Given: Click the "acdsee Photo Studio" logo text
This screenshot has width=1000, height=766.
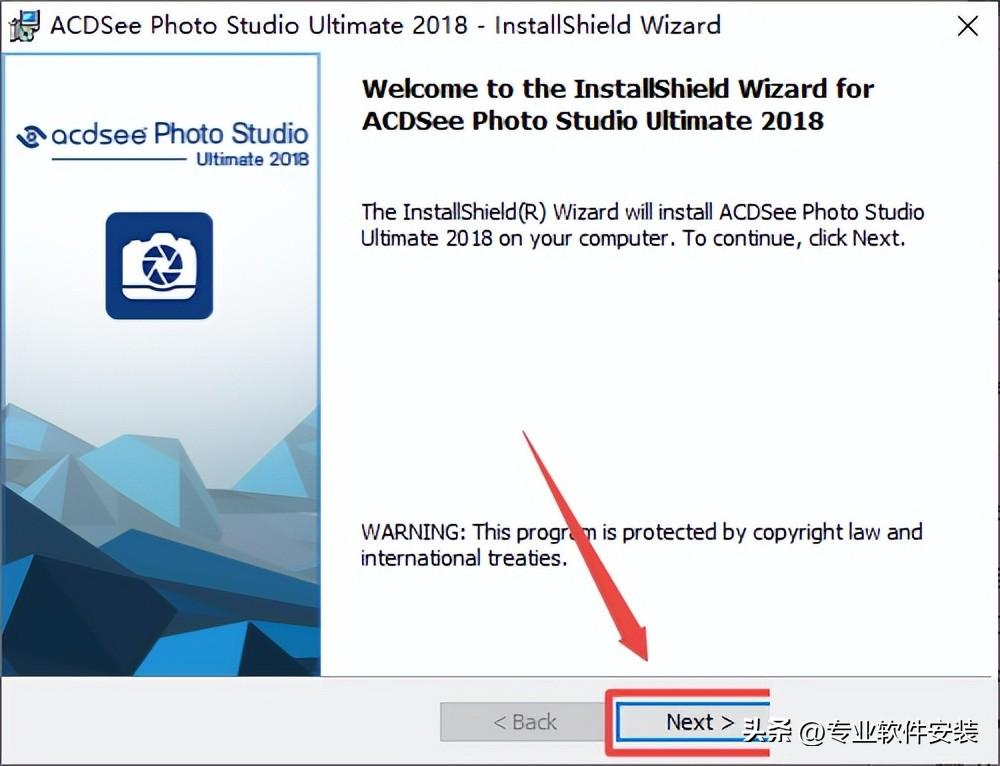Looking at the screenshot, I should pos(180,134).
